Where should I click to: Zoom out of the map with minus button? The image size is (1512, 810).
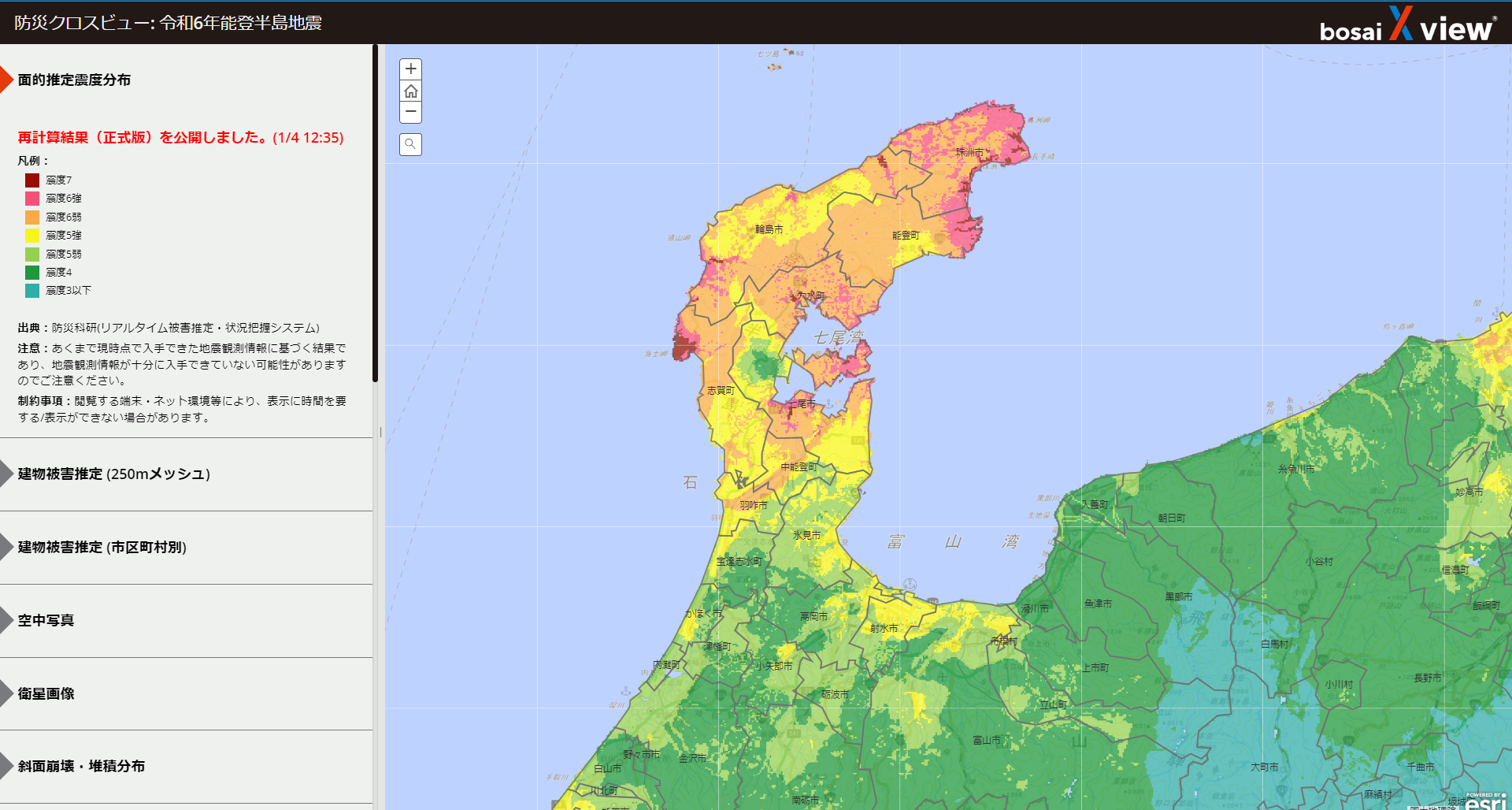point(410,113)
